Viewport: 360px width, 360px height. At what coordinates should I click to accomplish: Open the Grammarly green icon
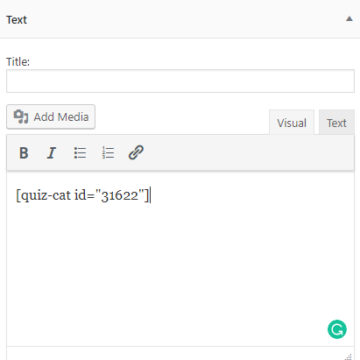click(x=337, y=330)
